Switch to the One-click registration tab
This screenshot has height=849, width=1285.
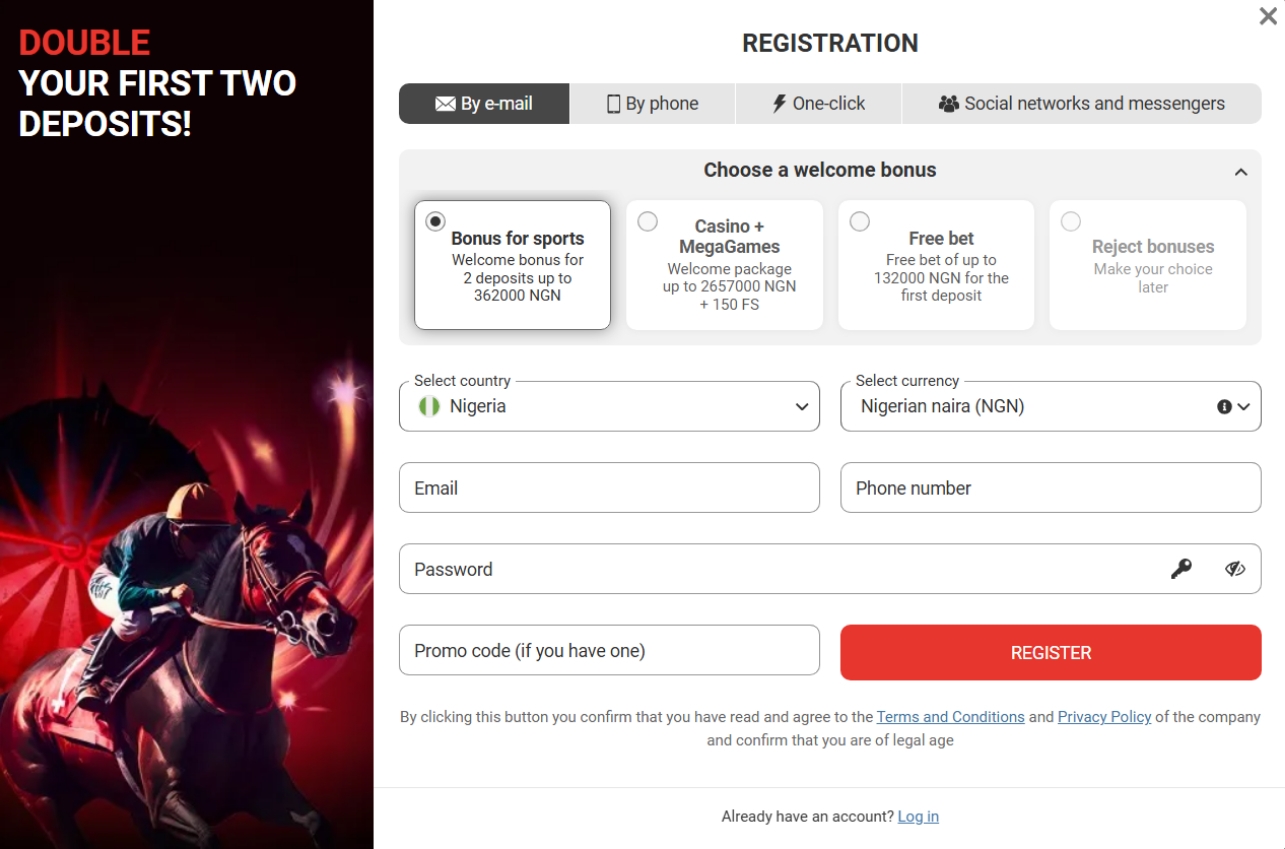click(x=817, y=103)
